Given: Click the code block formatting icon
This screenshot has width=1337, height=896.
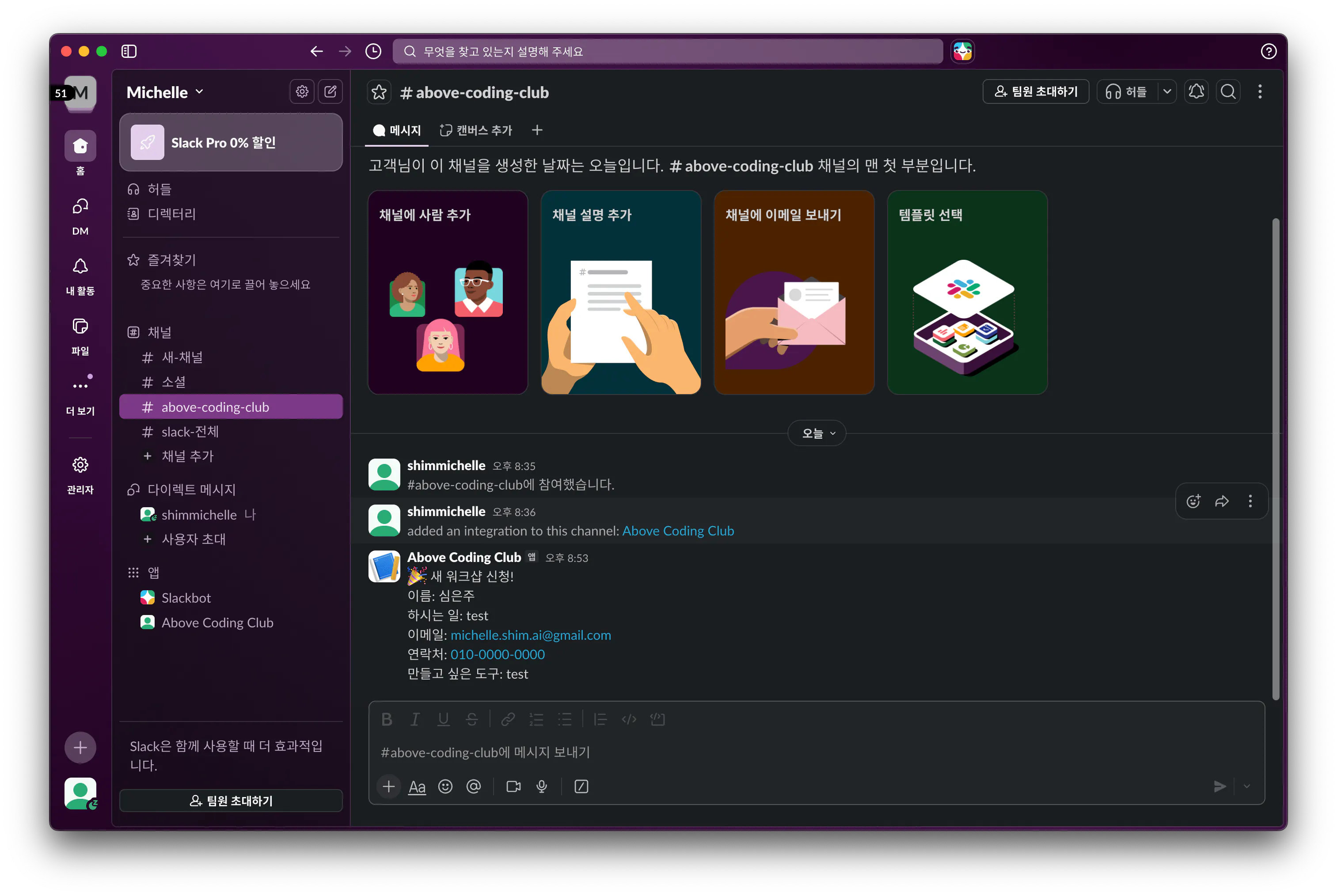Looking at the screenshot, I should click(657, 719).
